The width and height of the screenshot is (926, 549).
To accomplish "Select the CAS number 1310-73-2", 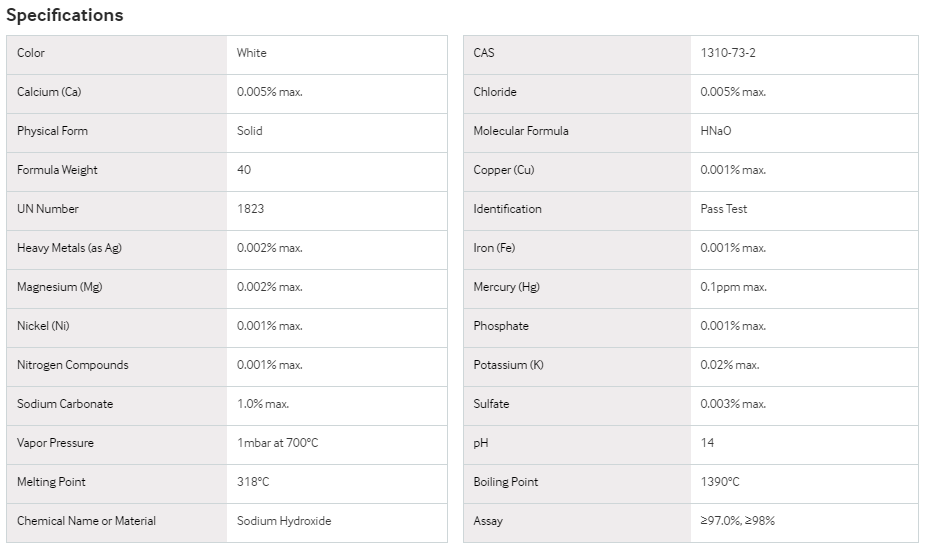I will point(728,53).
